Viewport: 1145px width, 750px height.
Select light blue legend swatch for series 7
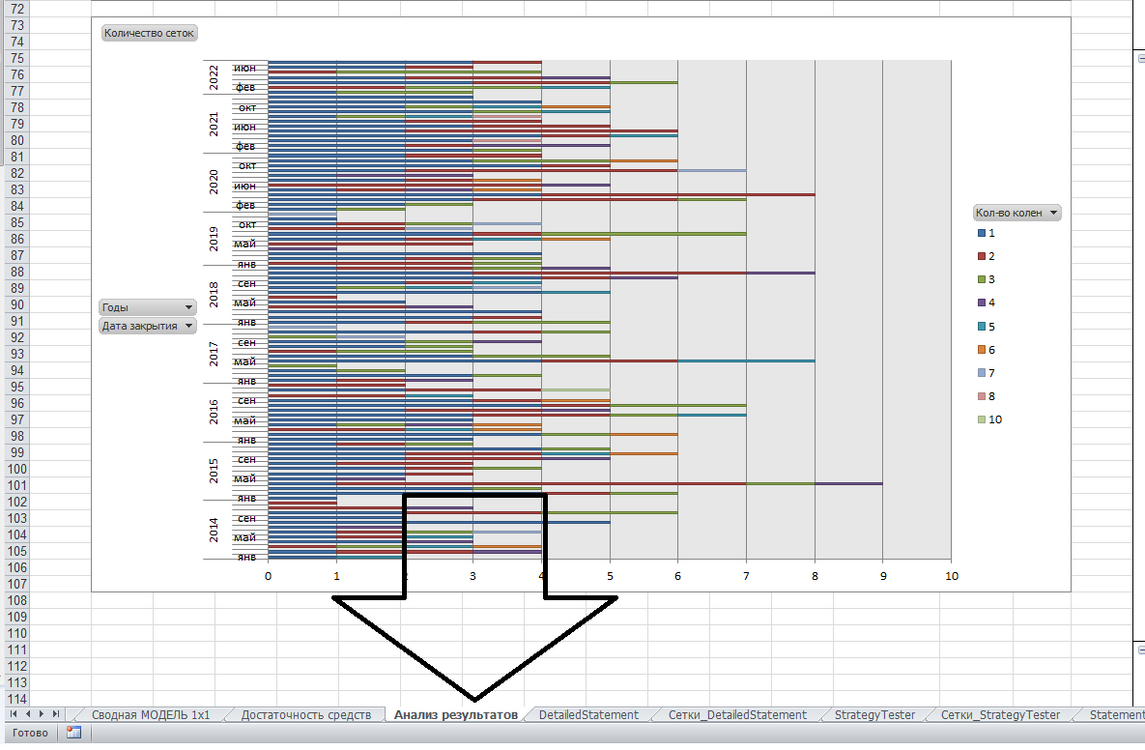981,373
